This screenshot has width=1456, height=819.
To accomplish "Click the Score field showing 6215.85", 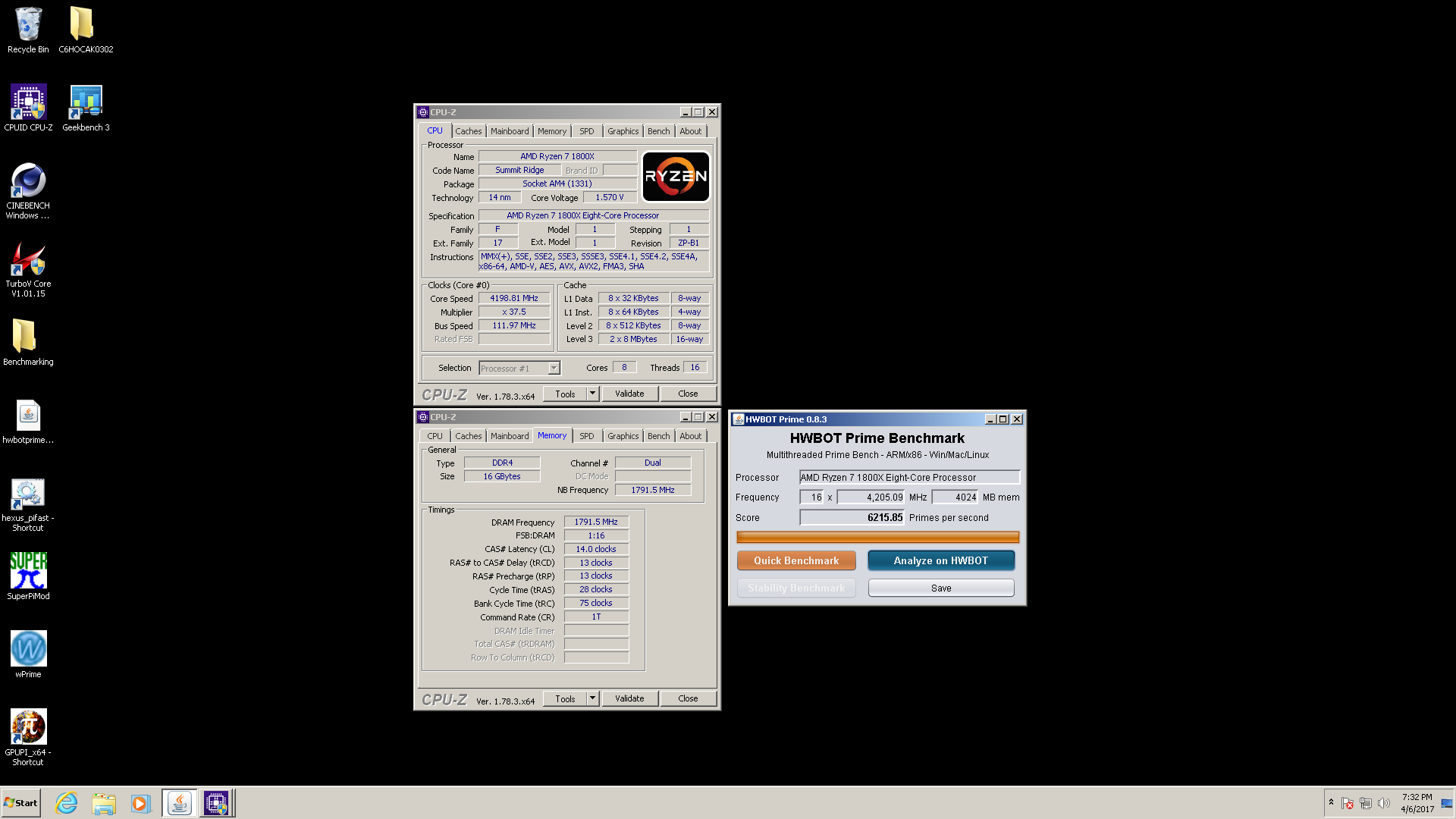I will [852, 517].
